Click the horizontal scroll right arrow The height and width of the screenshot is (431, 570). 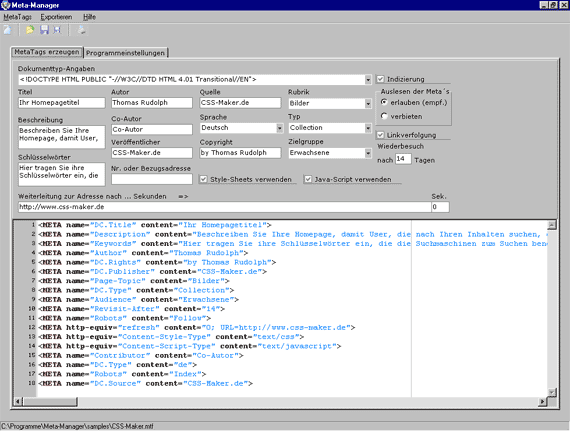(x=542, y=402)
